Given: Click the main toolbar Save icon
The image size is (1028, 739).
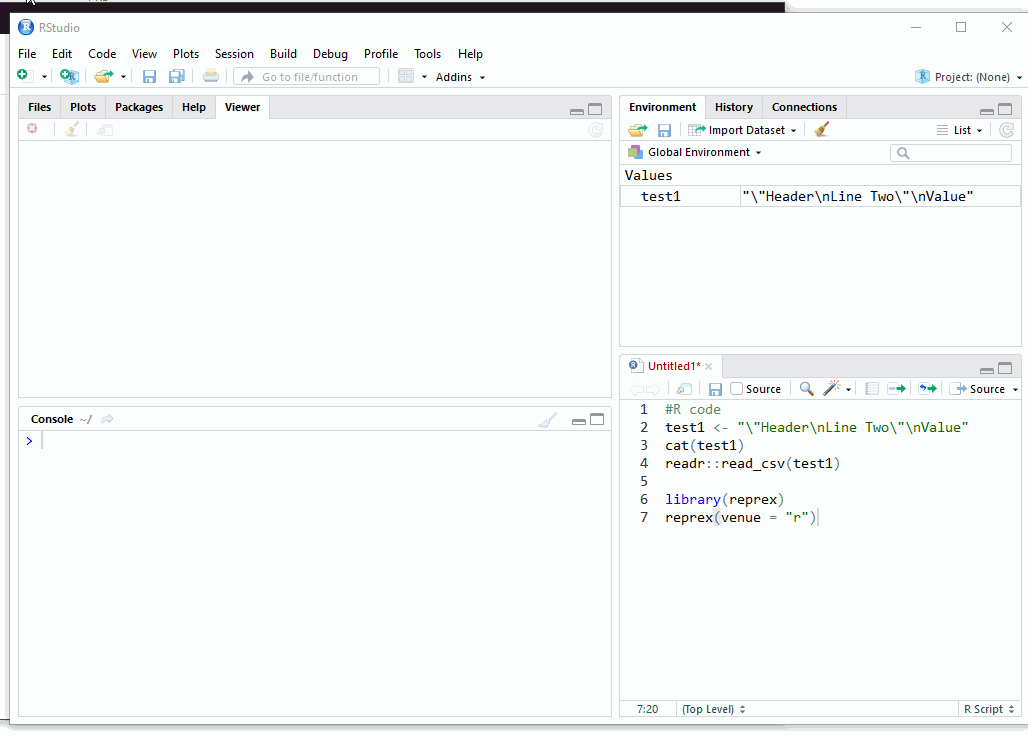Looking at the screenshot, I should point(149,77).
